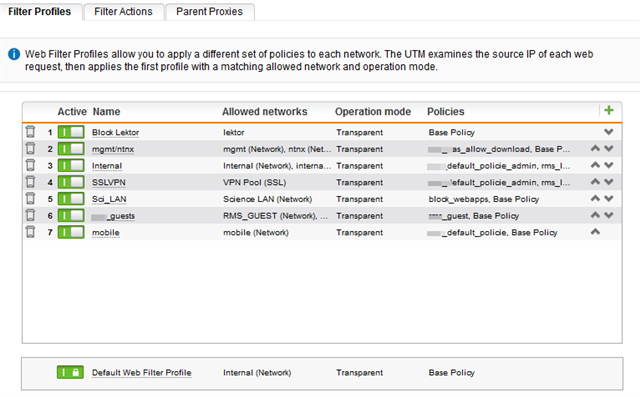Open the Default Web Filter Profile link
640x397 pixels.
[x=142, y=373]
